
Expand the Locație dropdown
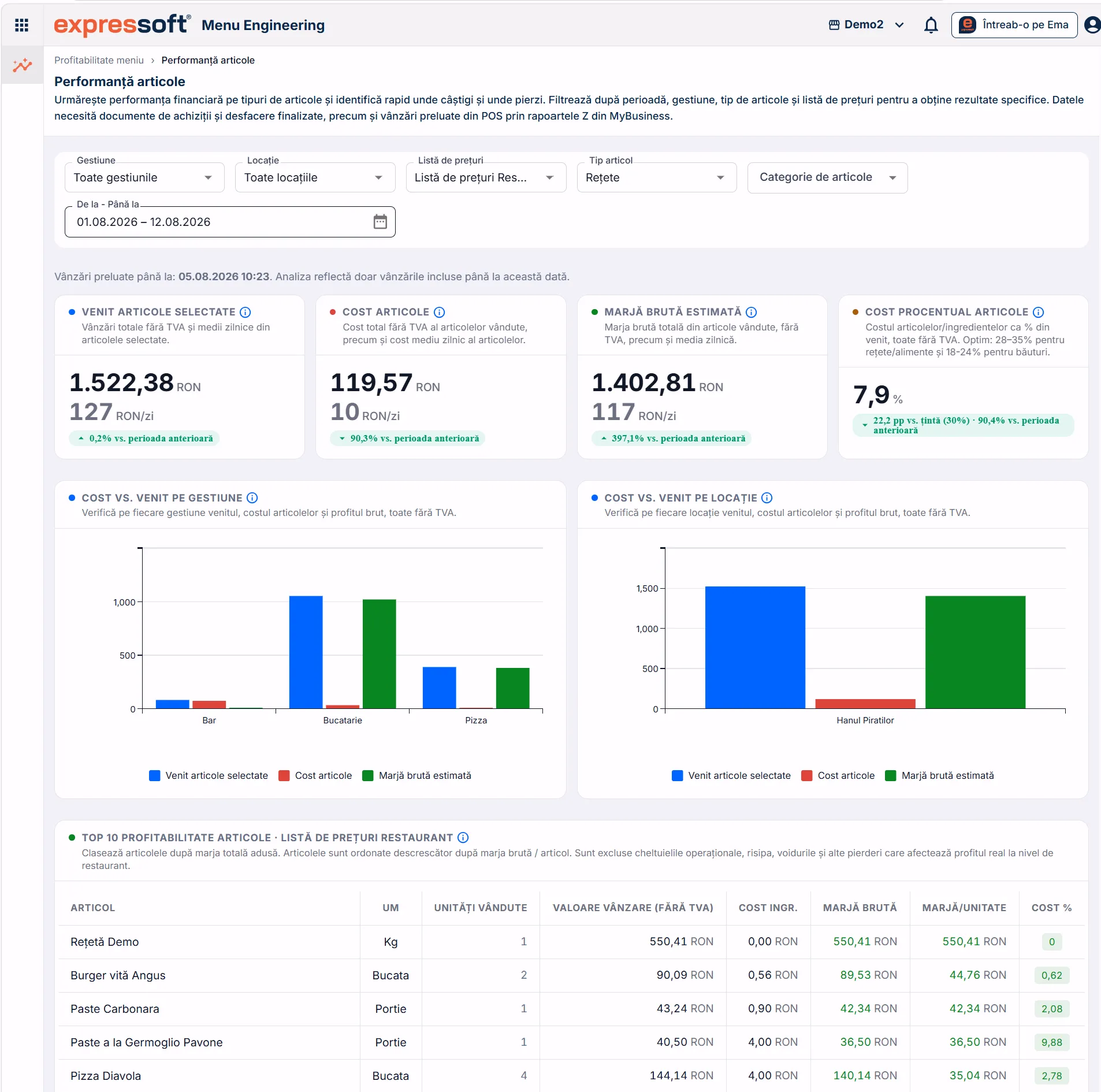click(315, 177)
